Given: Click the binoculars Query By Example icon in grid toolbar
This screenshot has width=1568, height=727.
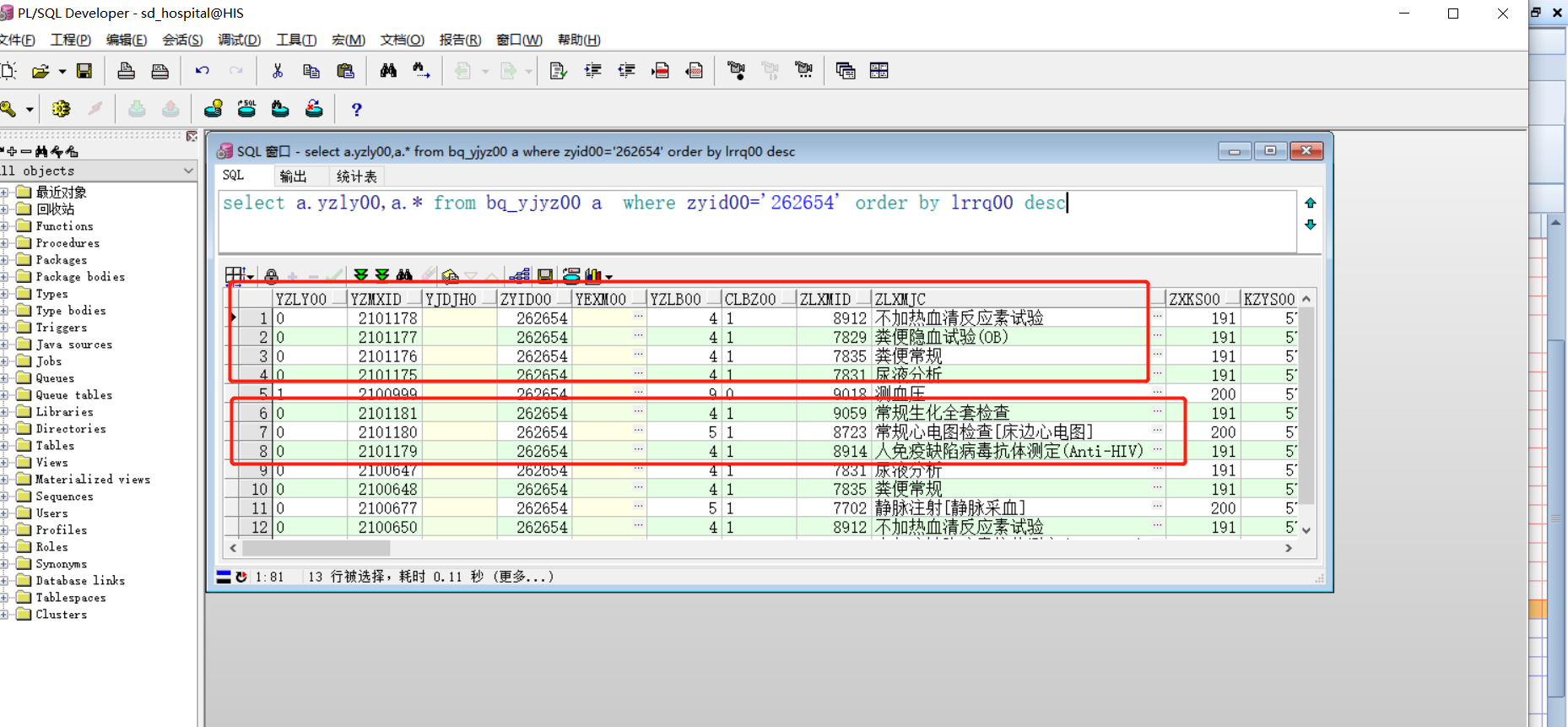Looking at the screenshot, I should pyautogui.click(x=404, y=275).
